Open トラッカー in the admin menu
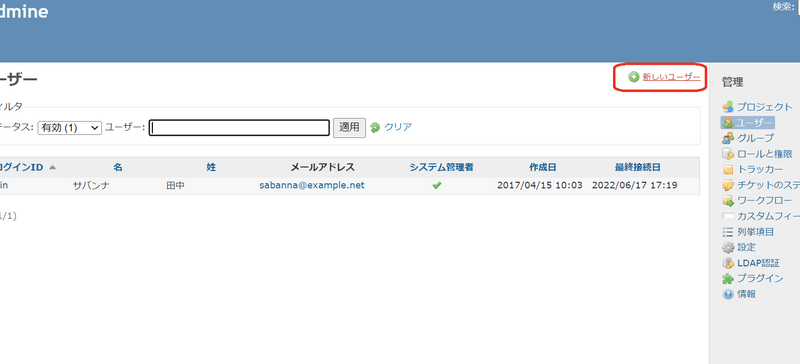The image size is (800, 364). pos(760,169)
